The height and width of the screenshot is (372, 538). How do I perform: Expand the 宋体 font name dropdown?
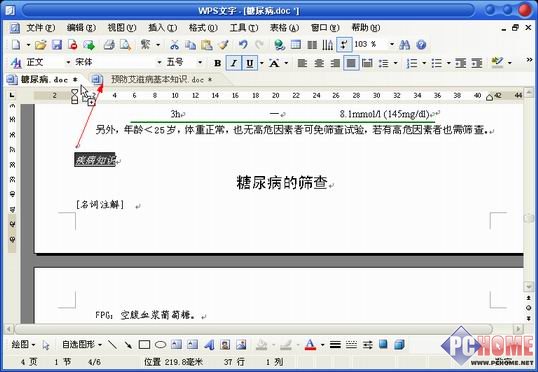click(x=159, y=62)
